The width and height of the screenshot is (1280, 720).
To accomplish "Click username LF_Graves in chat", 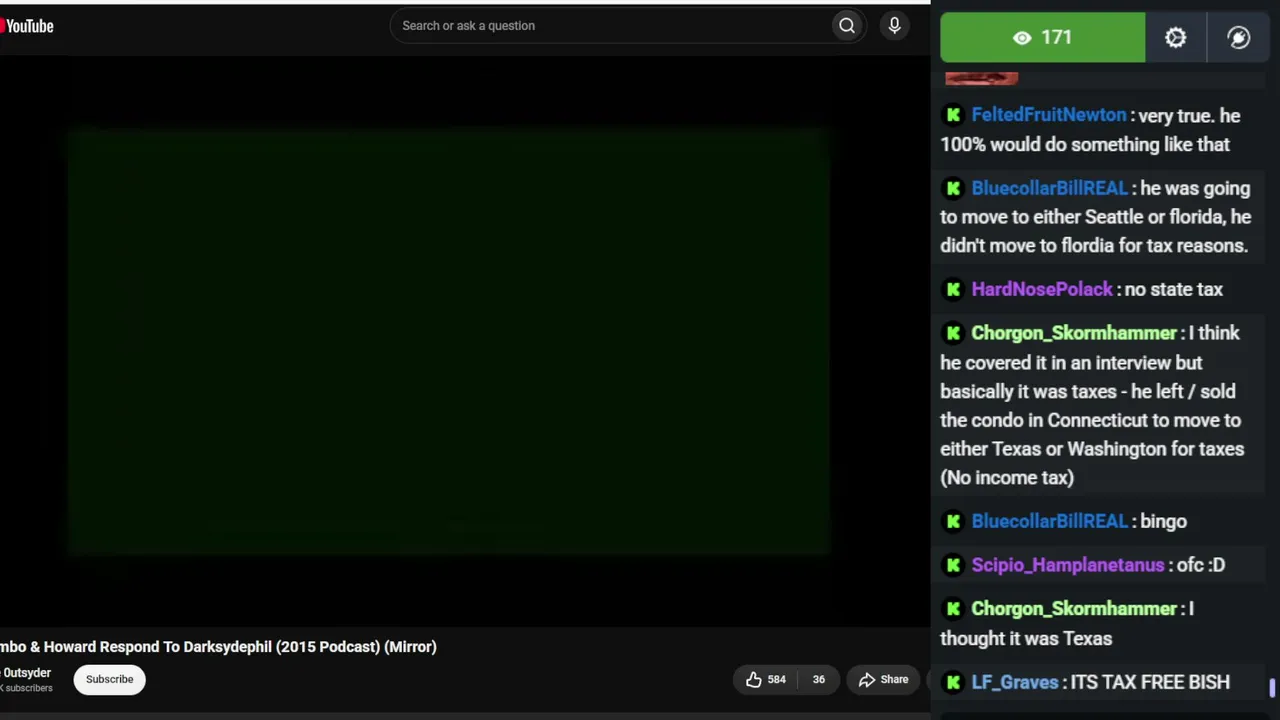I will coord(1015,682).
